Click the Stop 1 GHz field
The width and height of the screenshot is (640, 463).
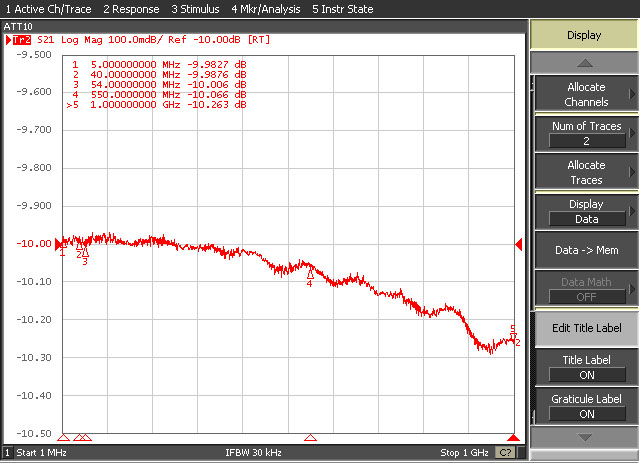[x=464, y=452]
